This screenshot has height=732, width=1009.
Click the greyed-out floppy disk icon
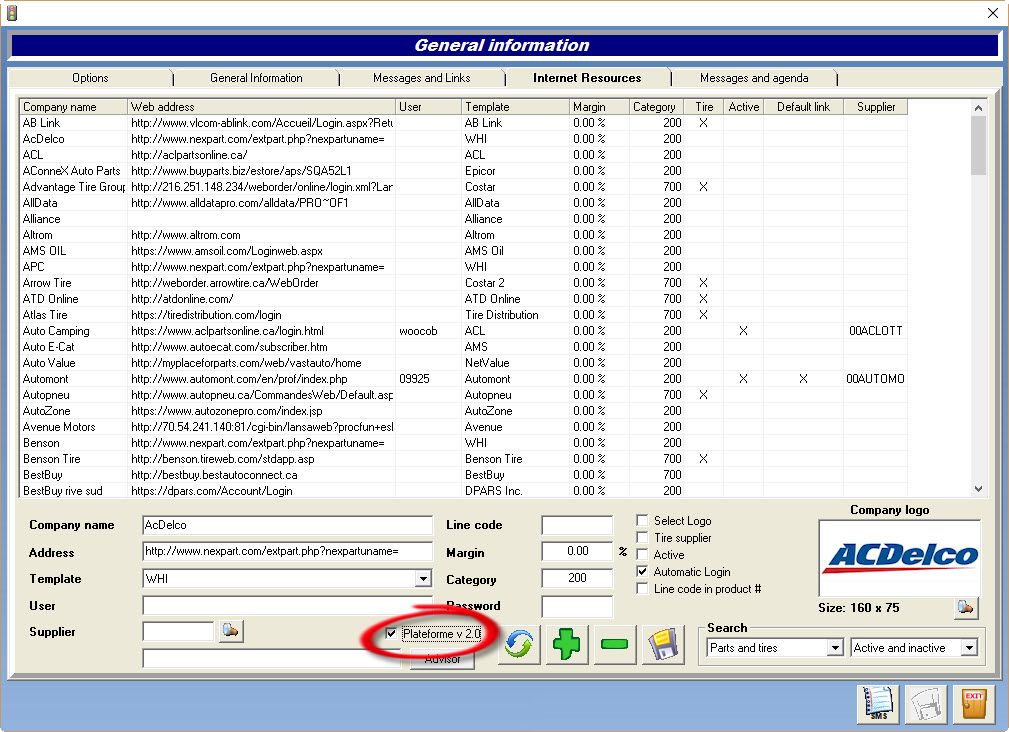[925, 704]
